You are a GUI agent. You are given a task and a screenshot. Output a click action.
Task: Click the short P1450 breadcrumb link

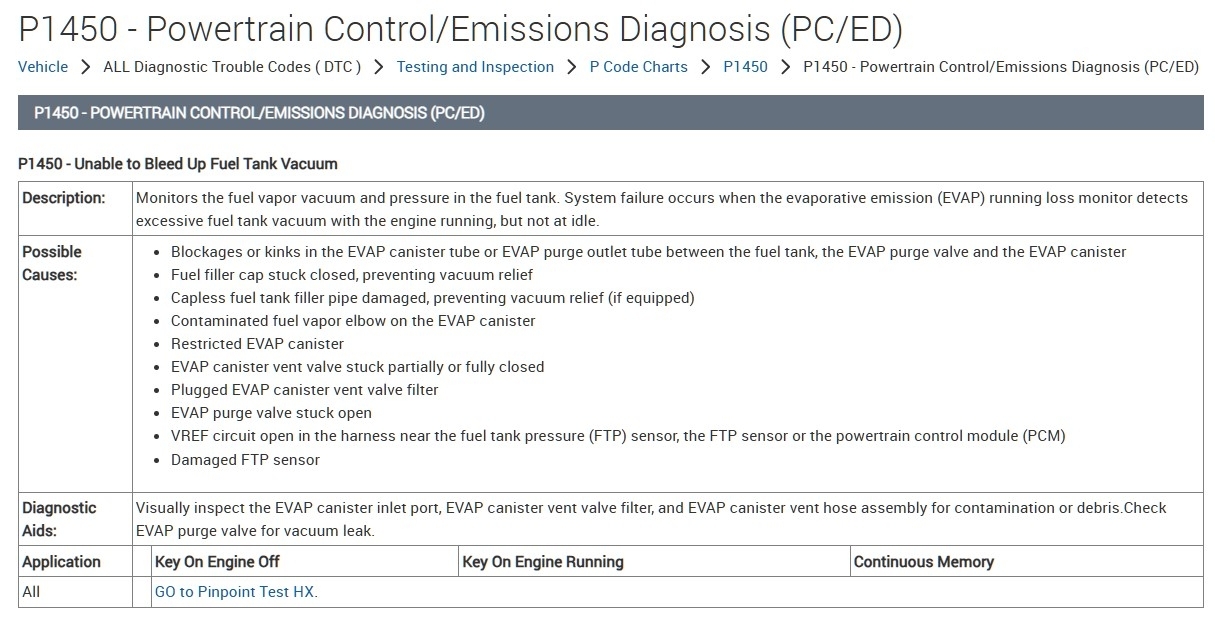click(745, 67)
